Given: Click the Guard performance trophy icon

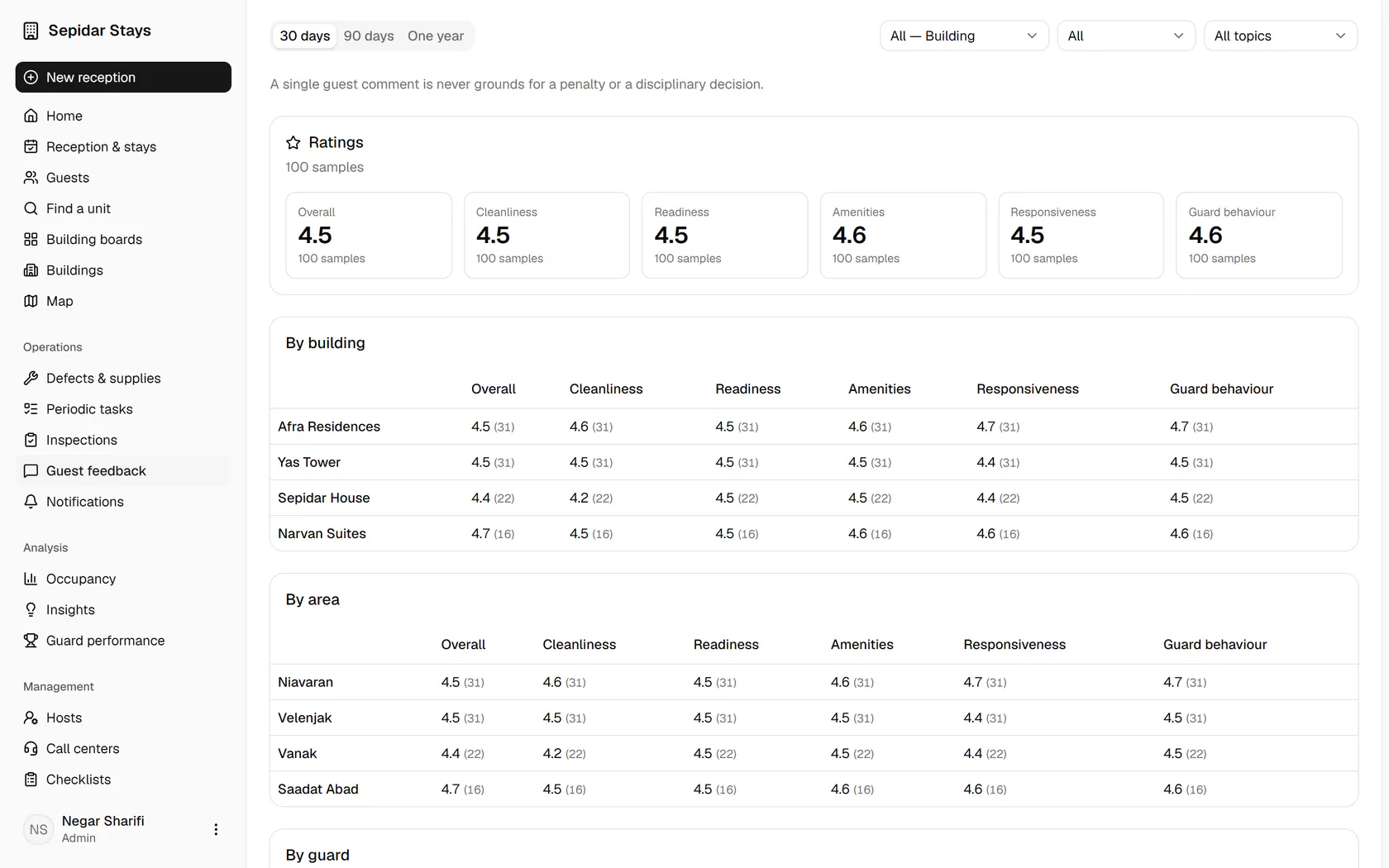Looking at the screenshot, I should pos(31,641).
